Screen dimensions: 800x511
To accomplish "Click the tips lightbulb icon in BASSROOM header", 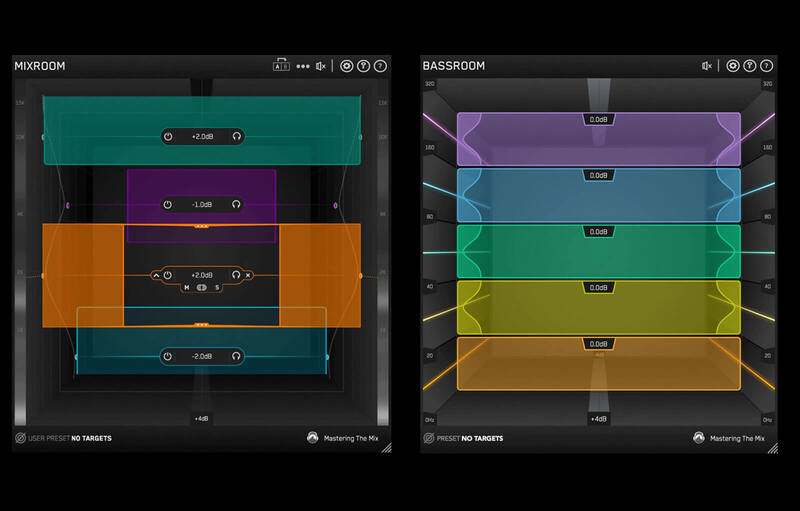I will pos(749,66).
